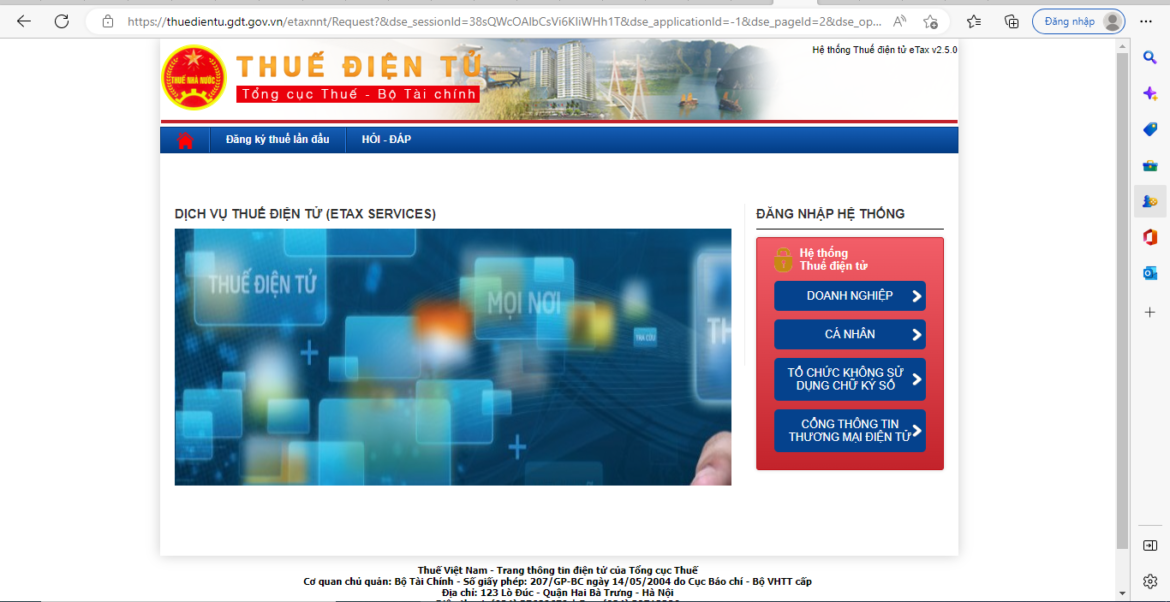The width and height of the screenshot is (1170, 602).
Task: Launch Microsoft Office from the sidebar
Action: pos(1150,237)
